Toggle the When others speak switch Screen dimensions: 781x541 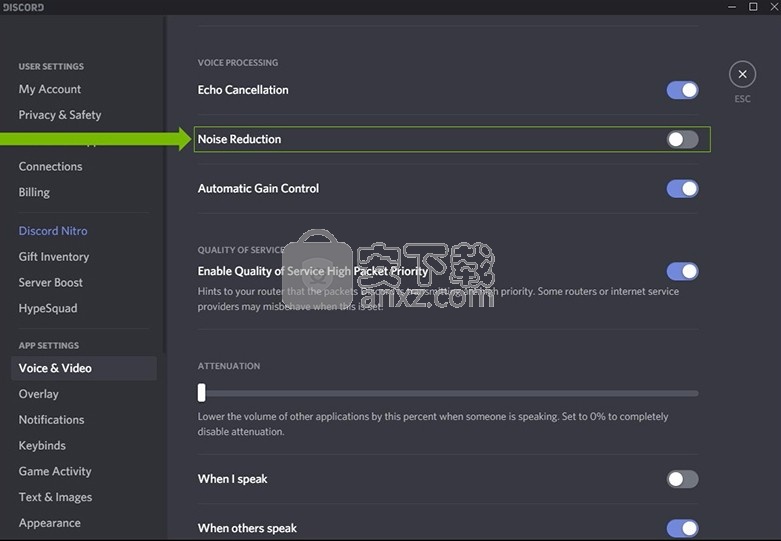coord(682,528)
